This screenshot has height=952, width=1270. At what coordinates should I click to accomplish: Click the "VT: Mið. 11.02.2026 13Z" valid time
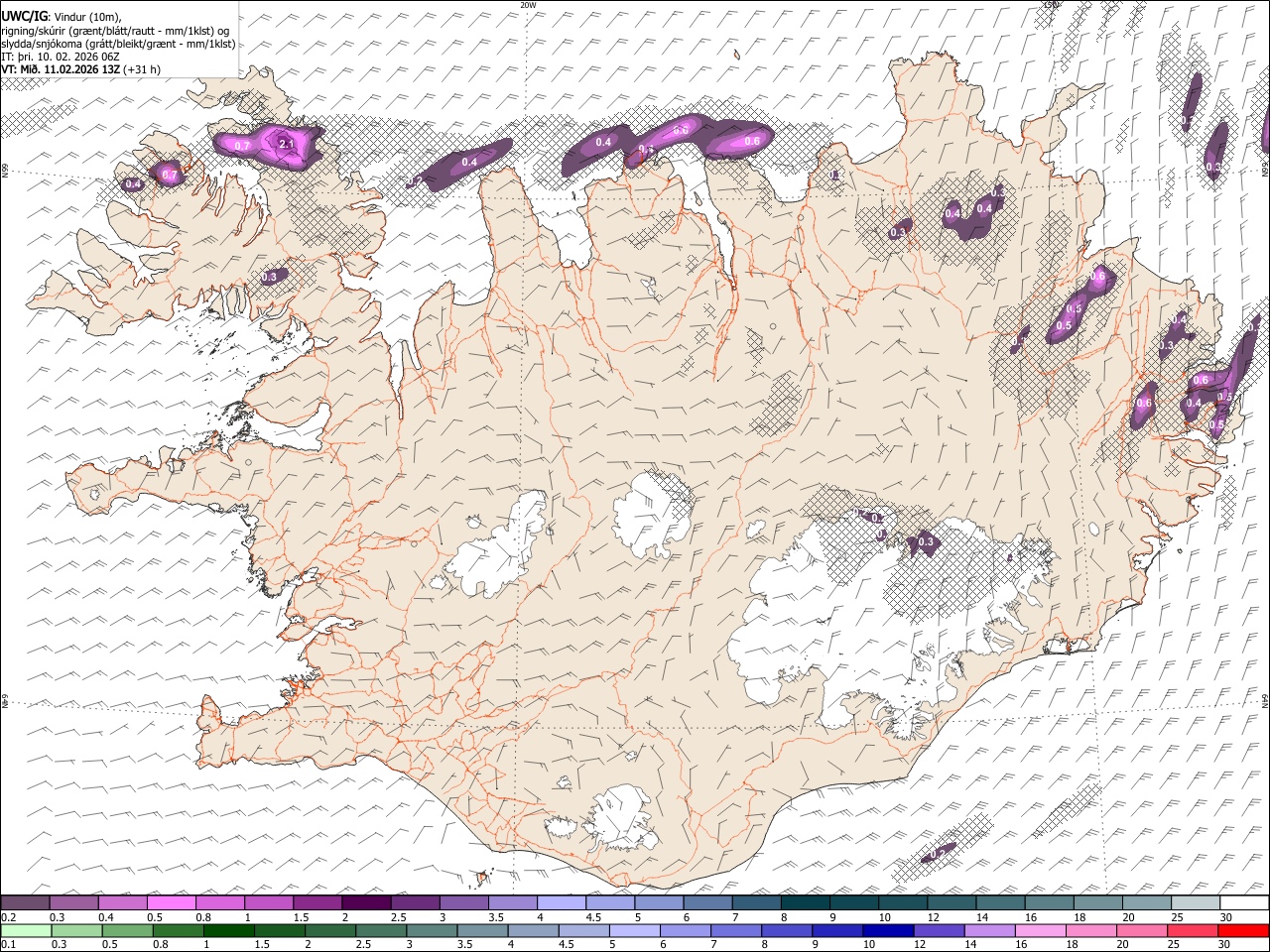coord(61,69)
